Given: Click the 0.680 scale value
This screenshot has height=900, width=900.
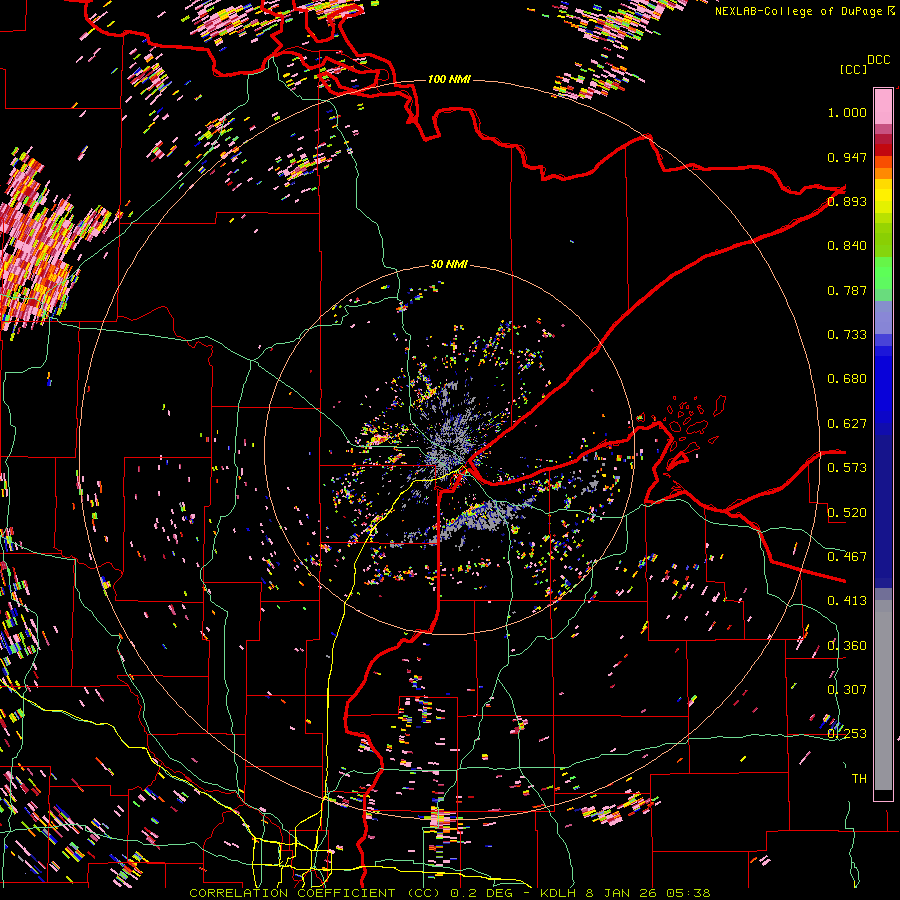Looking at the screenshot, I should pyautogui.click(x=847, y=379).
